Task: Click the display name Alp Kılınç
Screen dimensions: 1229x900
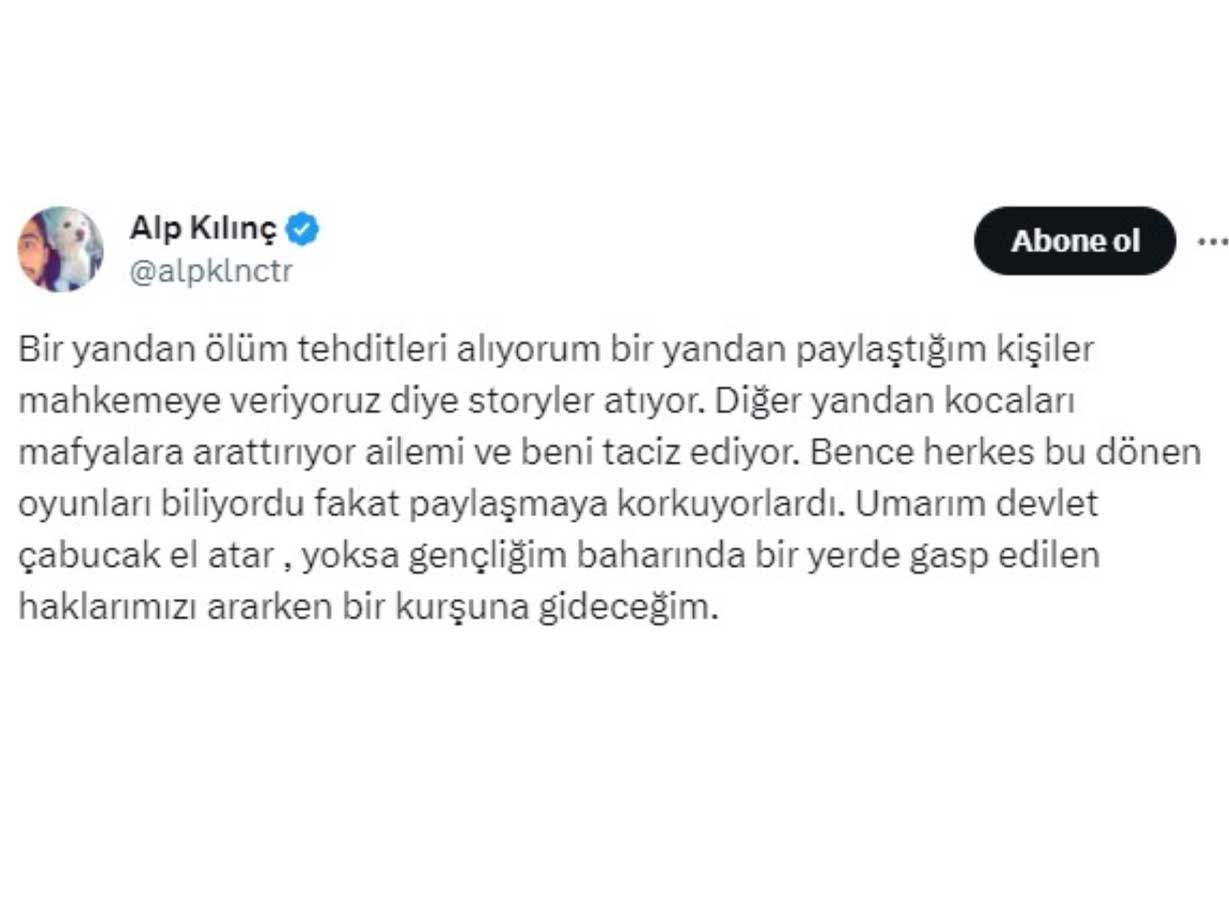Action: click(202, 229)
